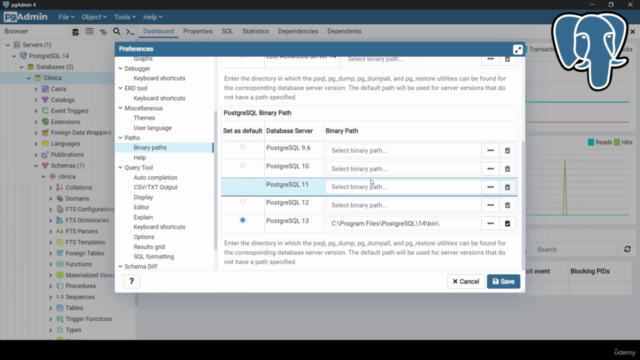Select User language preference item

[x=152, y=128]
